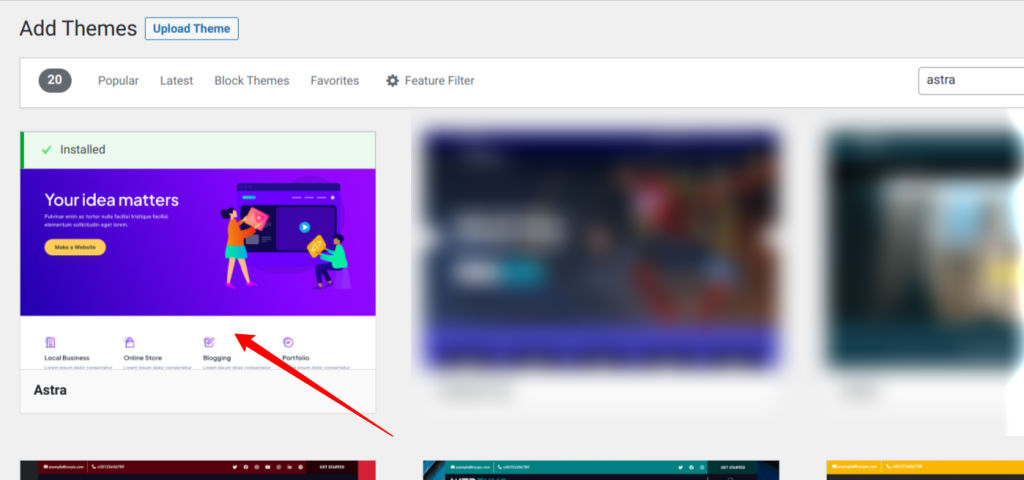
Task: Switch to the Latest themes tab
Action: coord(176,81)
